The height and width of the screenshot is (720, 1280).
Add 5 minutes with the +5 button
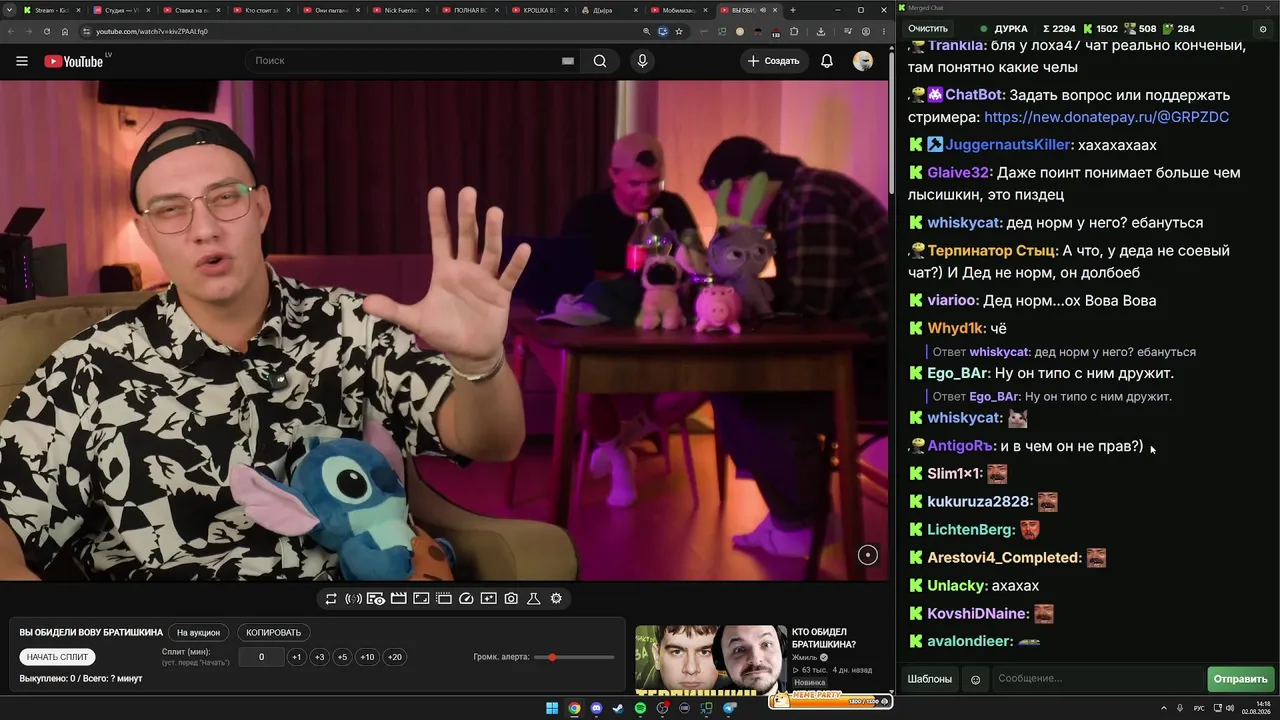(342, 657)
